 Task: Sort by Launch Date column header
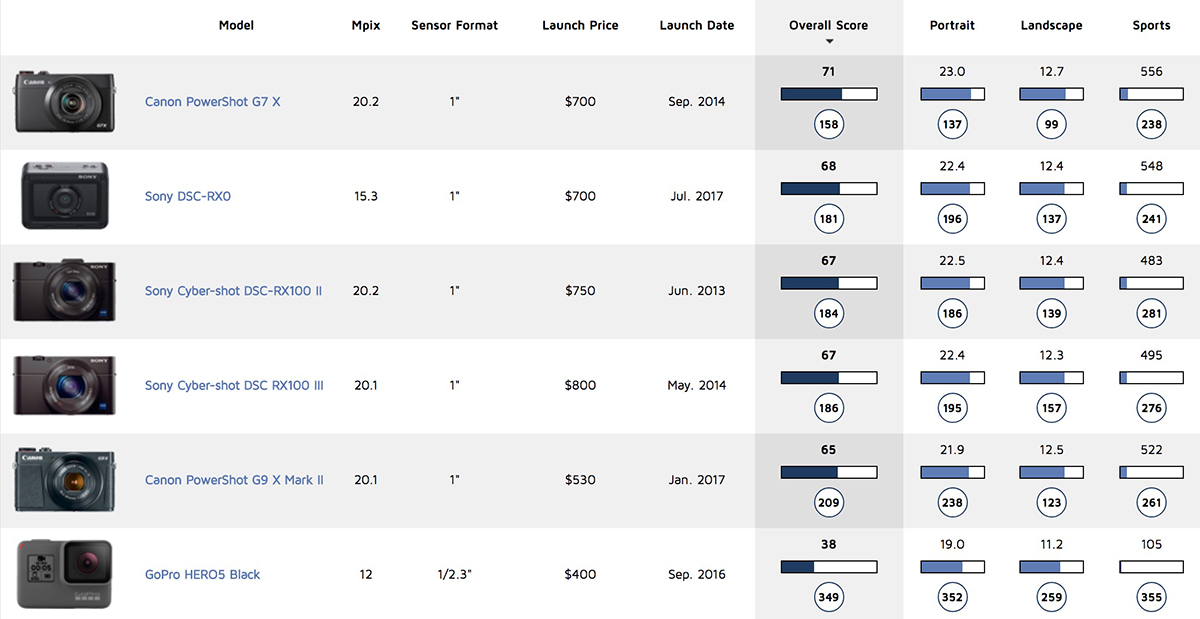697,25
